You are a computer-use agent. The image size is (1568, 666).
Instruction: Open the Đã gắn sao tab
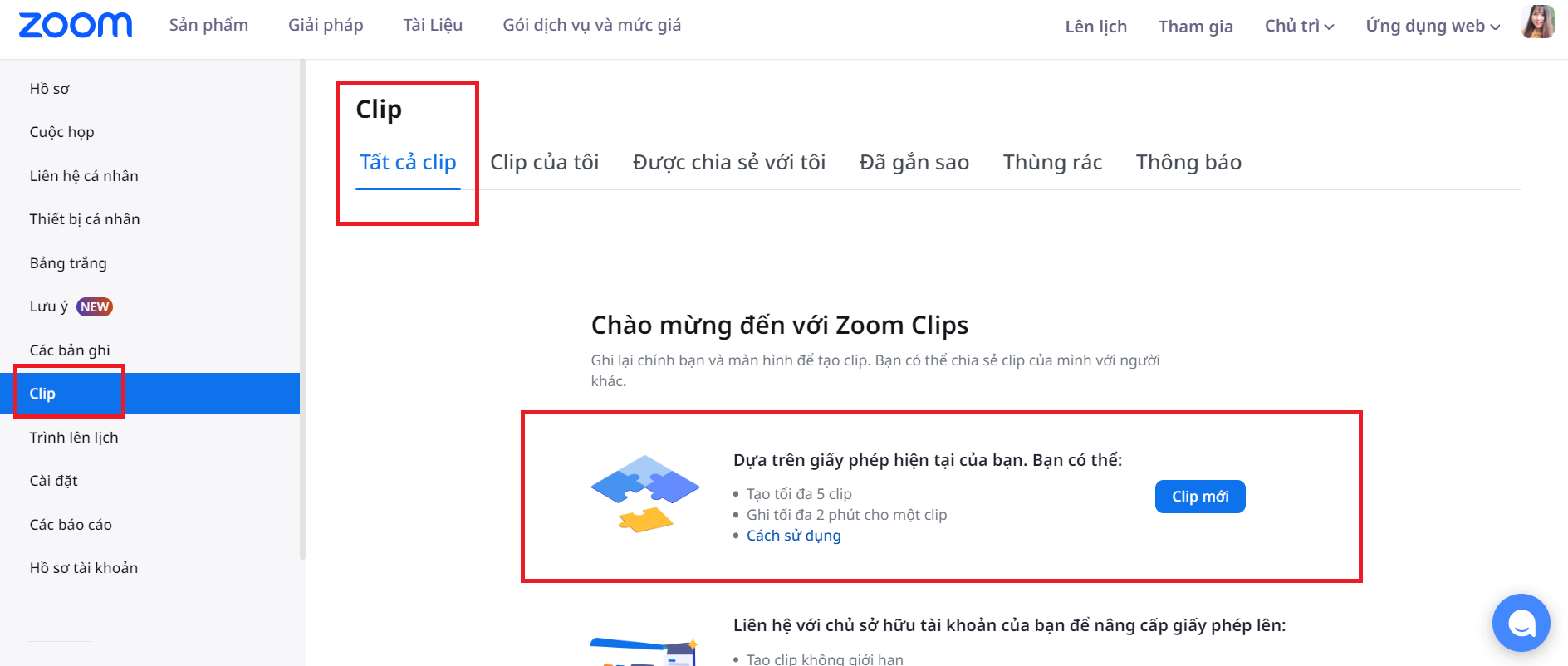(914, 162)
